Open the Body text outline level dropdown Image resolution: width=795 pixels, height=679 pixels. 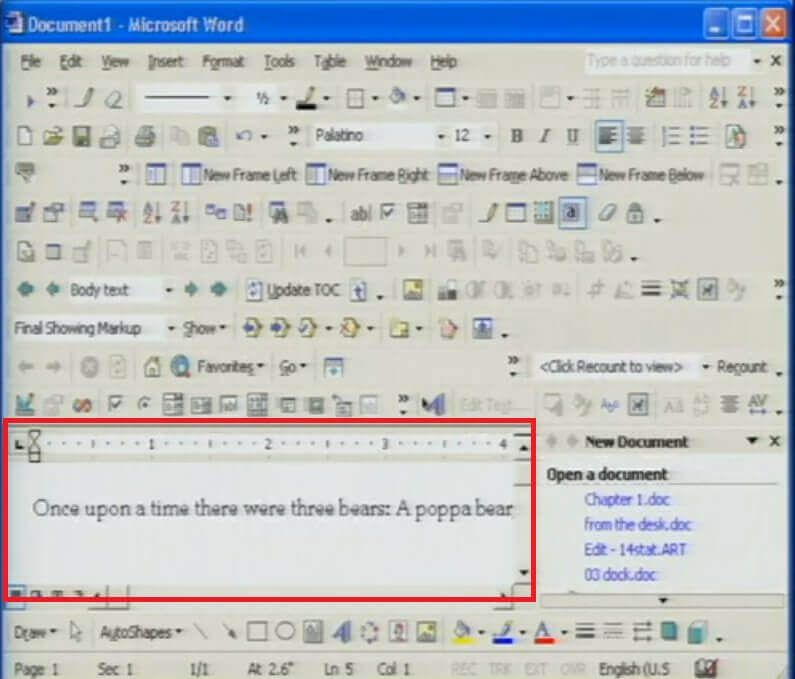(169, 290)
